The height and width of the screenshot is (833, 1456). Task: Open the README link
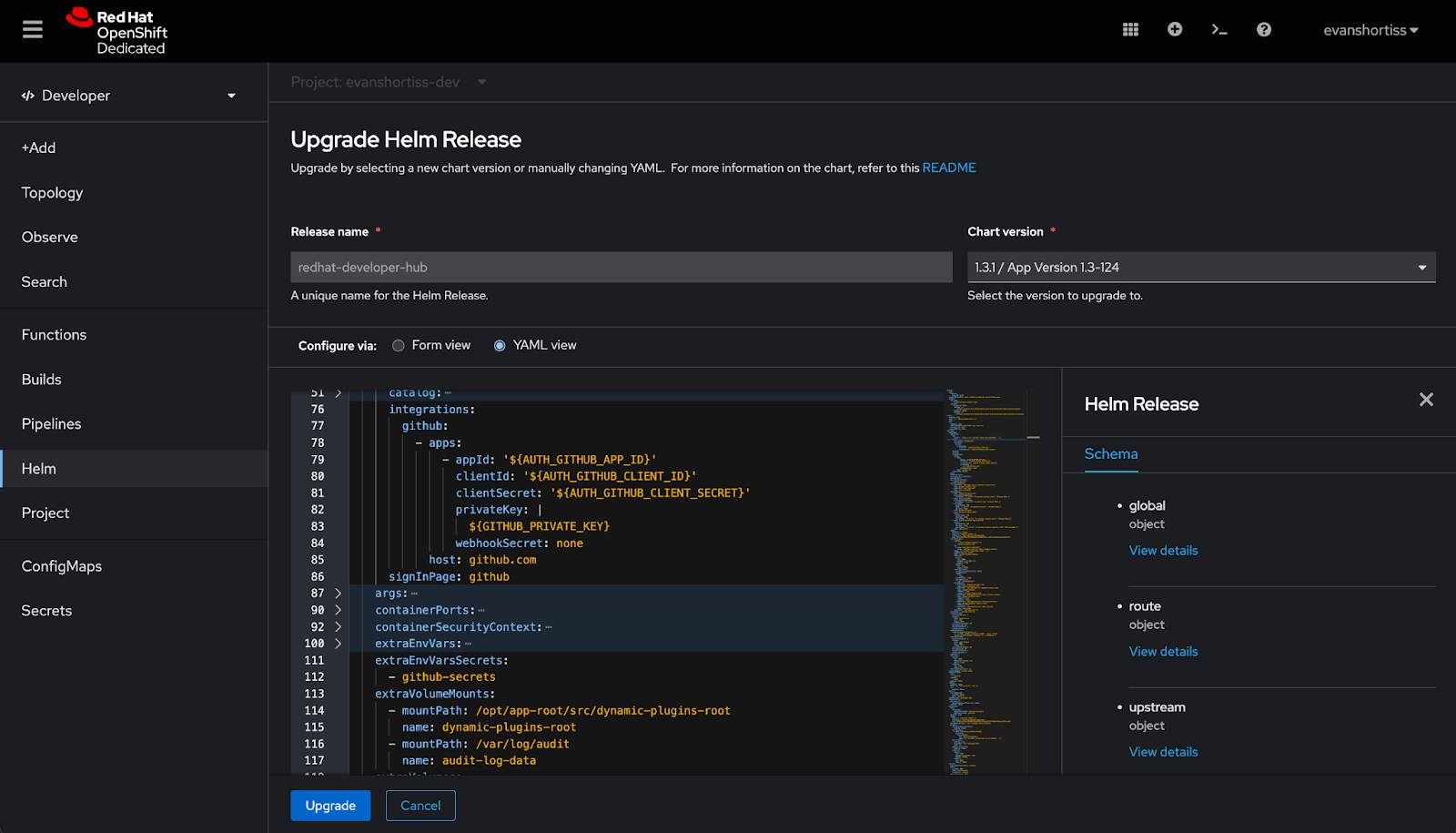(949, 168)
